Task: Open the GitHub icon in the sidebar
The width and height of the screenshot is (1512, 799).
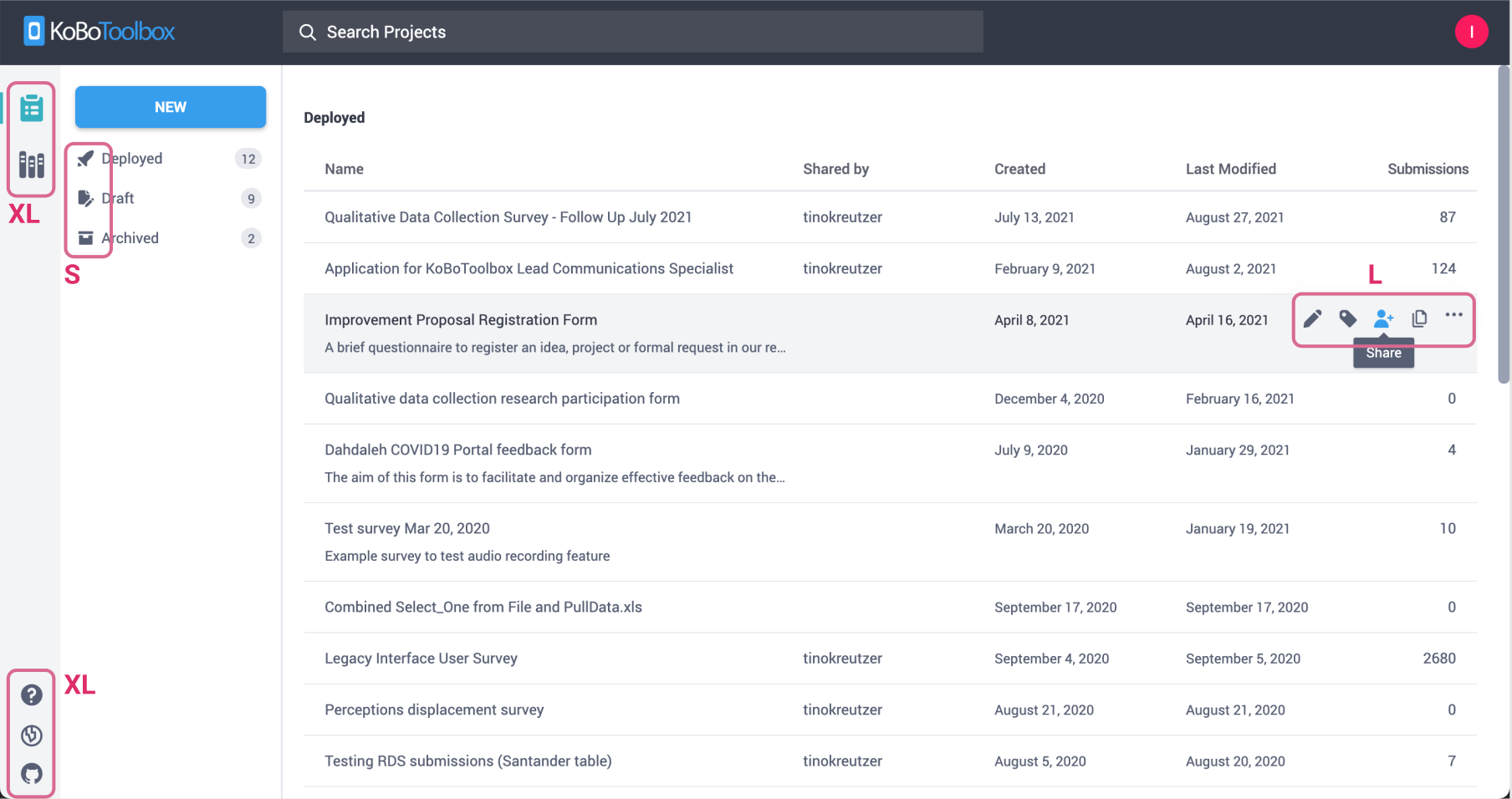Action: tap(31, 773)
